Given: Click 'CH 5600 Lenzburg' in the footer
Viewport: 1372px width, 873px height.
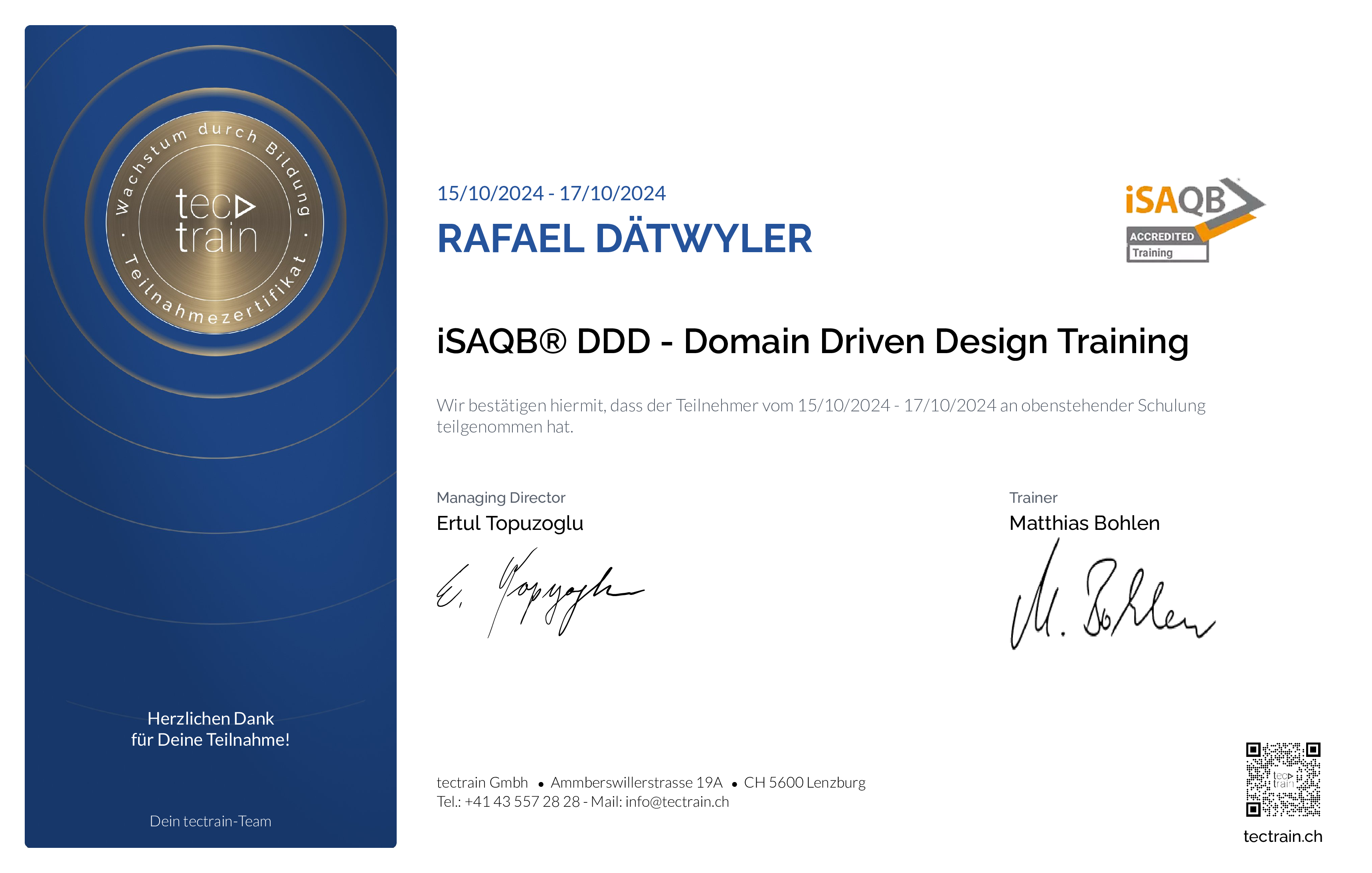Looking at the screenshot, I should pos(804,782).
